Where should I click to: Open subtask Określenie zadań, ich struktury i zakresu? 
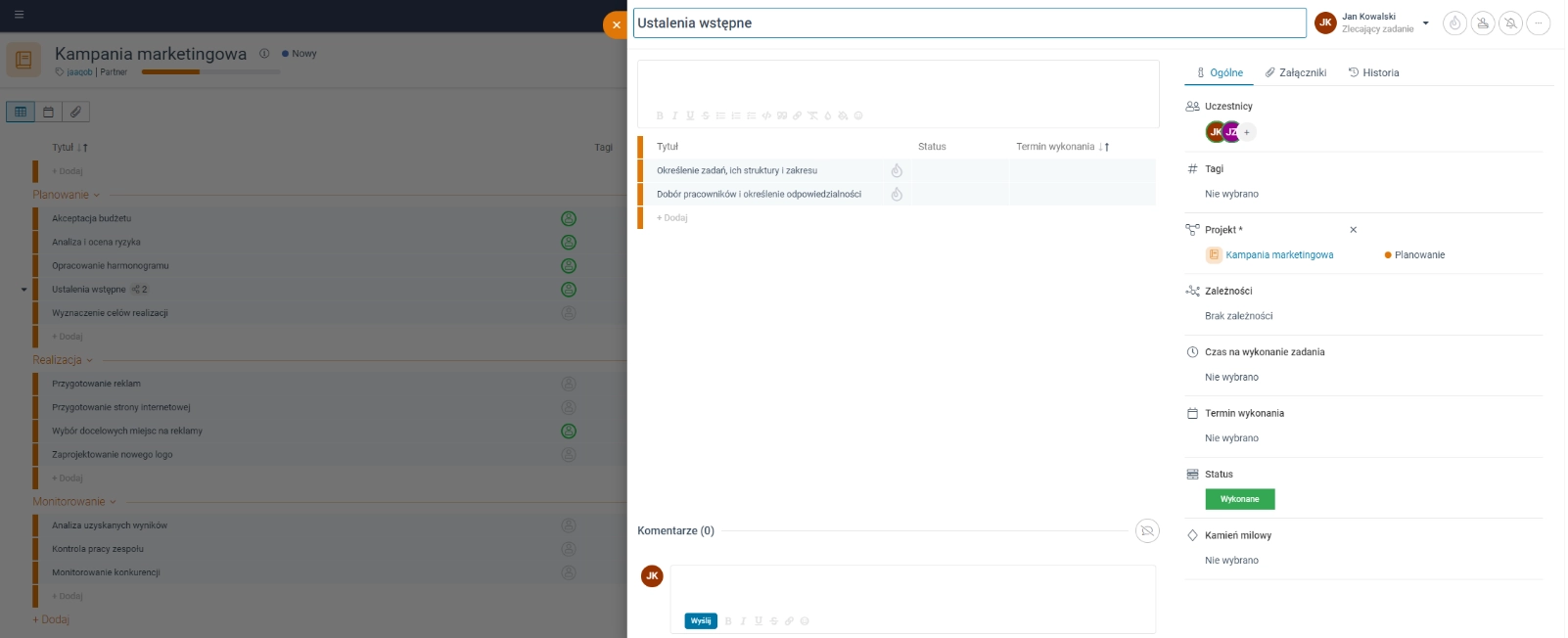tap(737, 170)
